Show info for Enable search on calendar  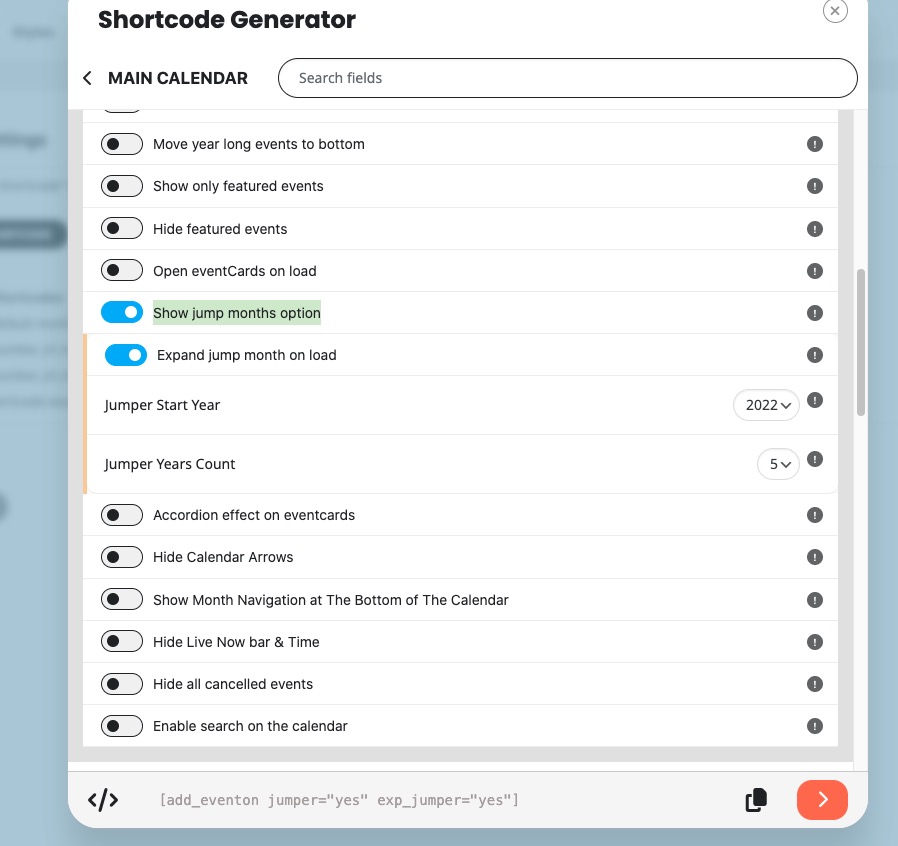click(814, 726)
